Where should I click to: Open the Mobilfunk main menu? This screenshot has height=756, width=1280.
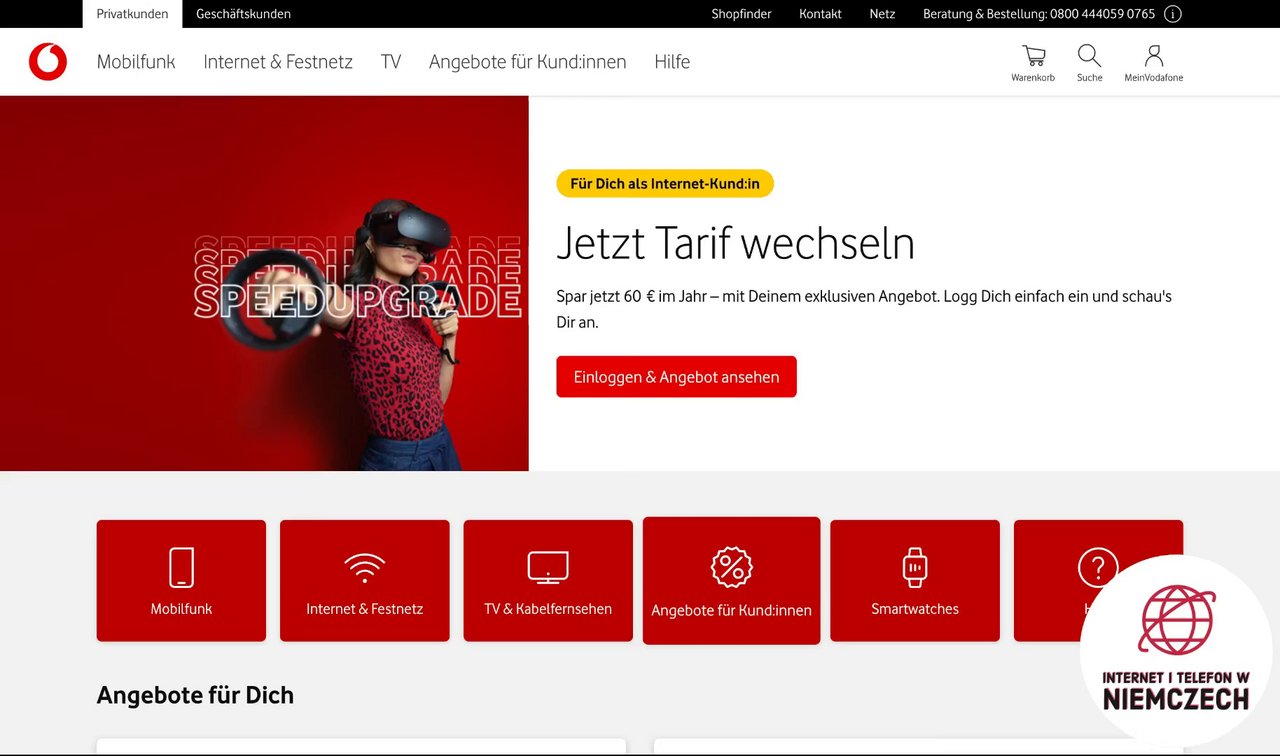(136, 62)
